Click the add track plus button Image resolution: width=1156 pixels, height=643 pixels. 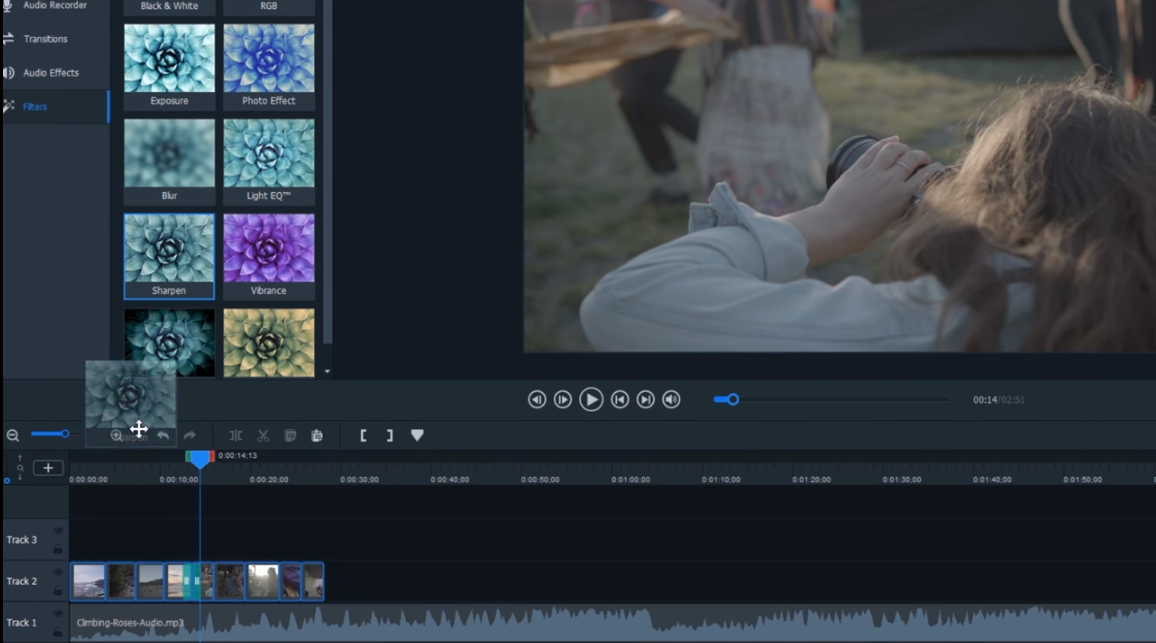click(48, 468)
